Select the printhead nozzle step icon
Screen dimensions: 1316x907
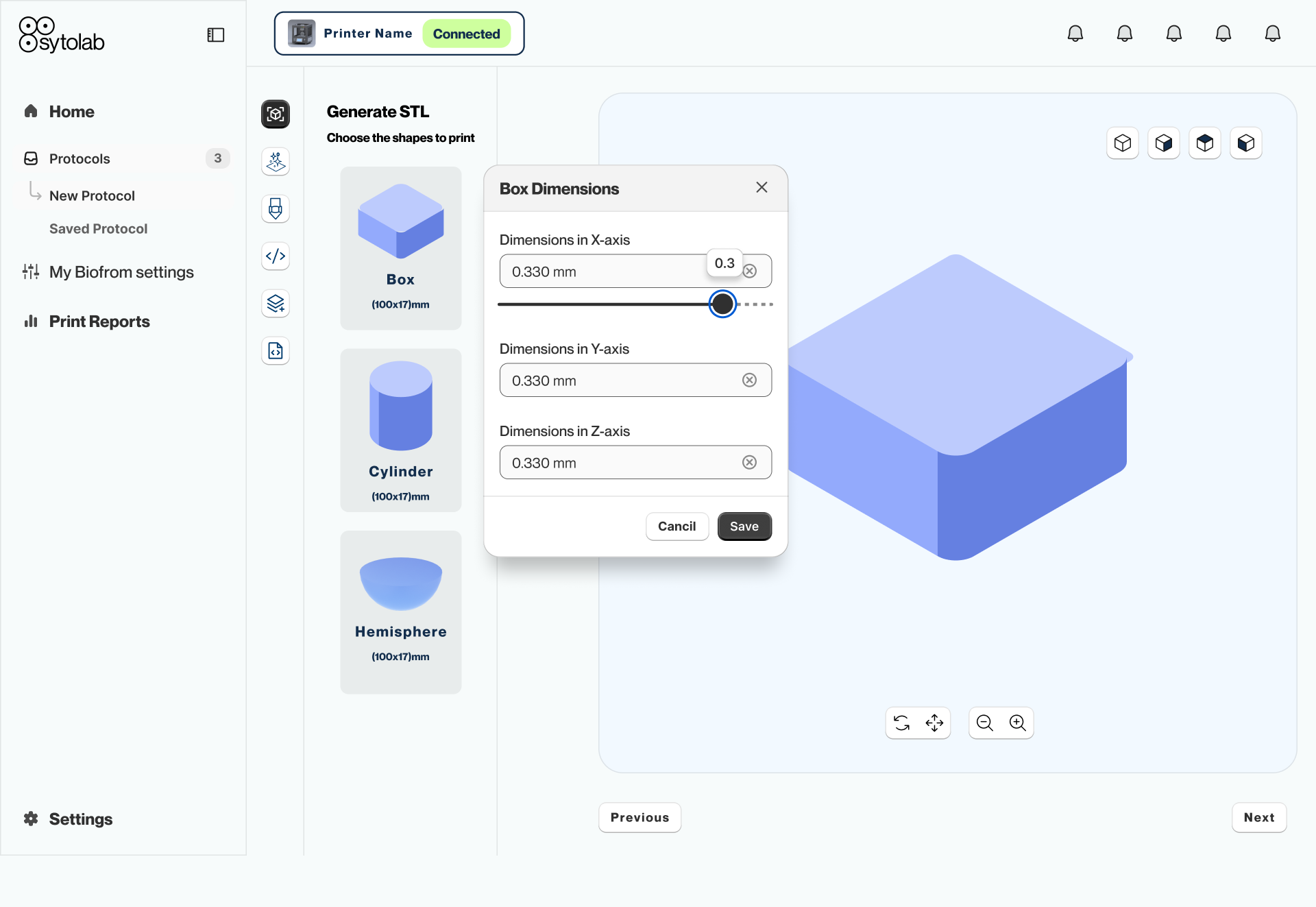(x=276, y=209)
